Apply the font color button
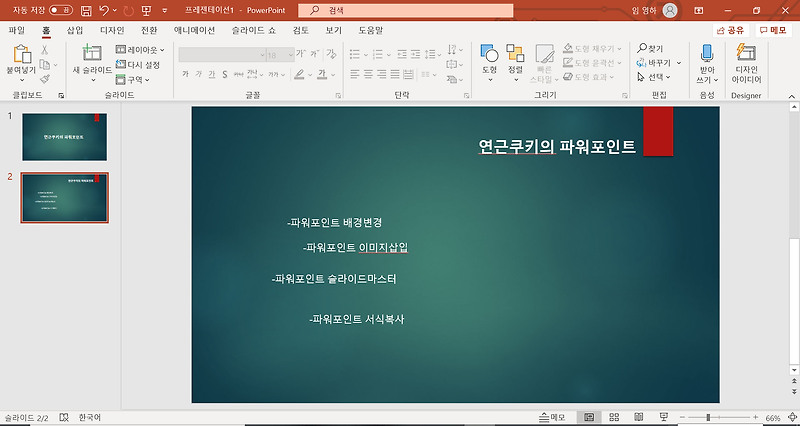 pyautogui.click(x=322, y=75)
